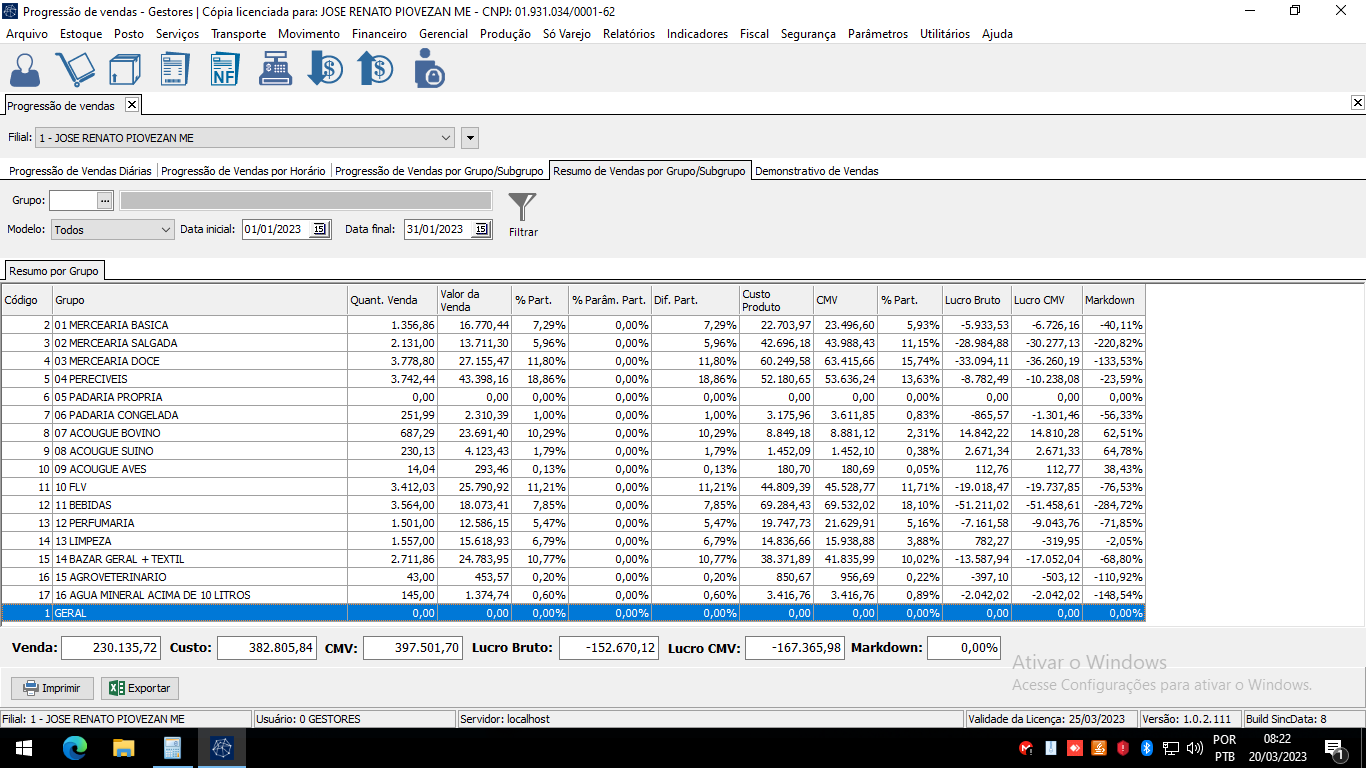Image resolution: width=1366 pixels, height=768 pixels.
Task: Open the NF invoice toolbar icon
Action: click(225, 70)
